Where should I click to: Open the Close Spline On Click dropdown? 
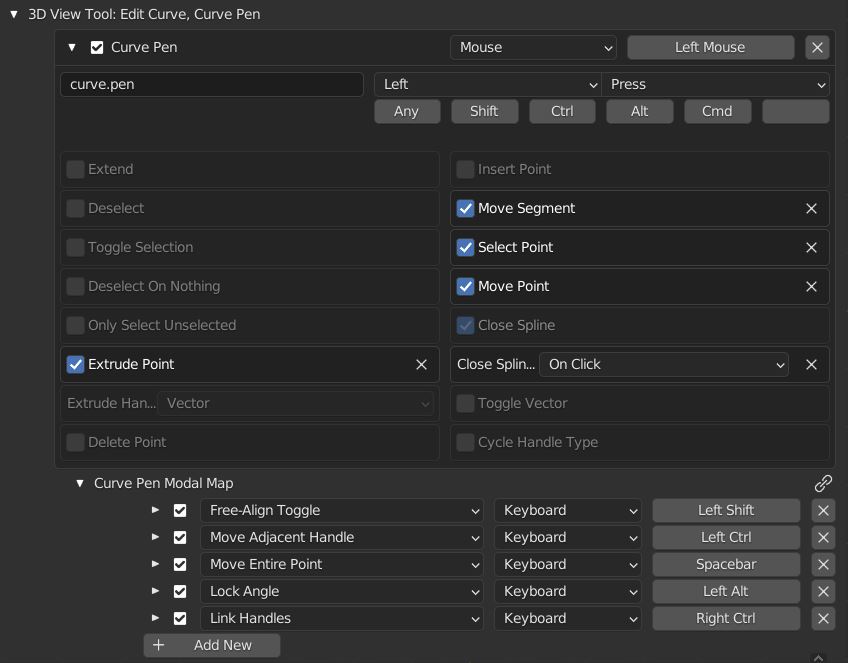pos(664,364)
